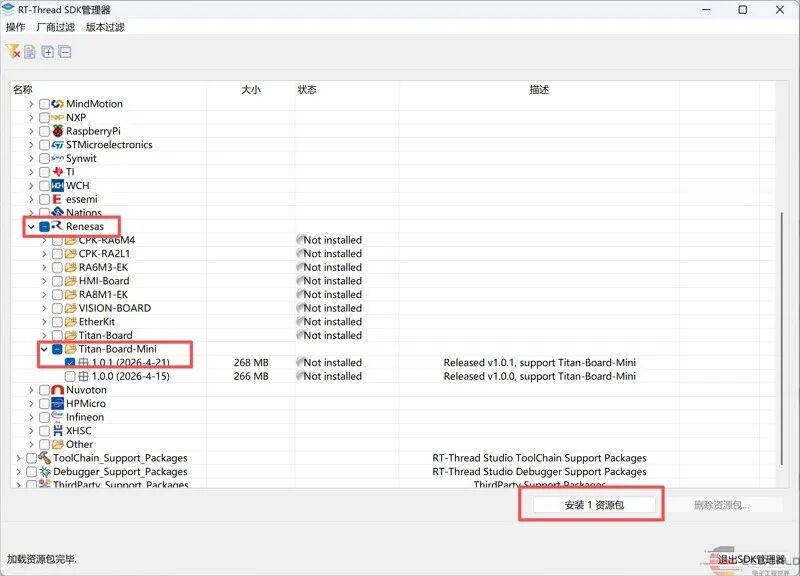Click the STMicroelectronics logo icon
The height and width of the screenshot is (576, 800).
point(58,145)
